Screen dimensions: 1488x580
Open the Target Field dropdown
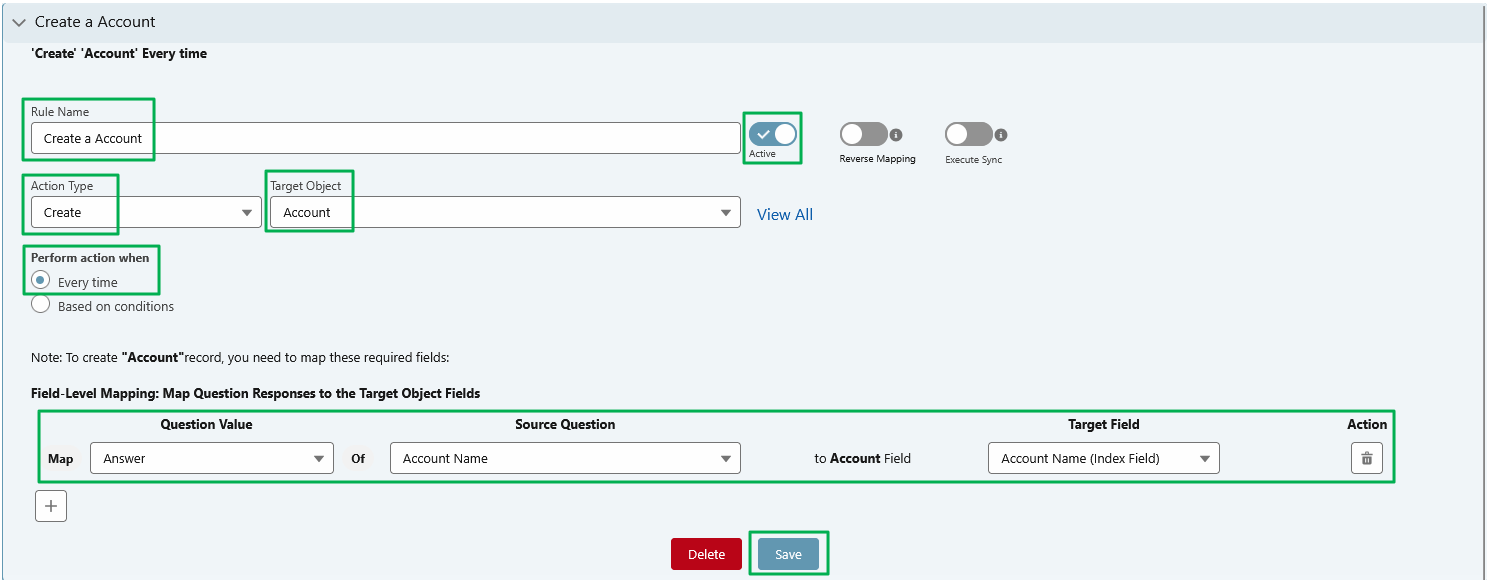(x=1103, y=458)
